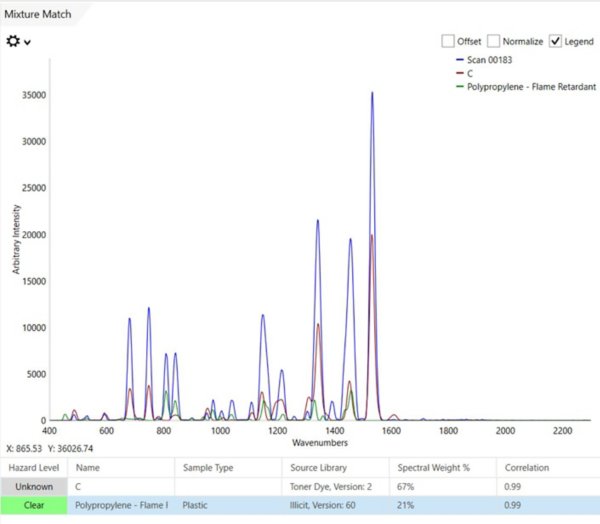Select the Mixture Match tab

coord(38,14)
